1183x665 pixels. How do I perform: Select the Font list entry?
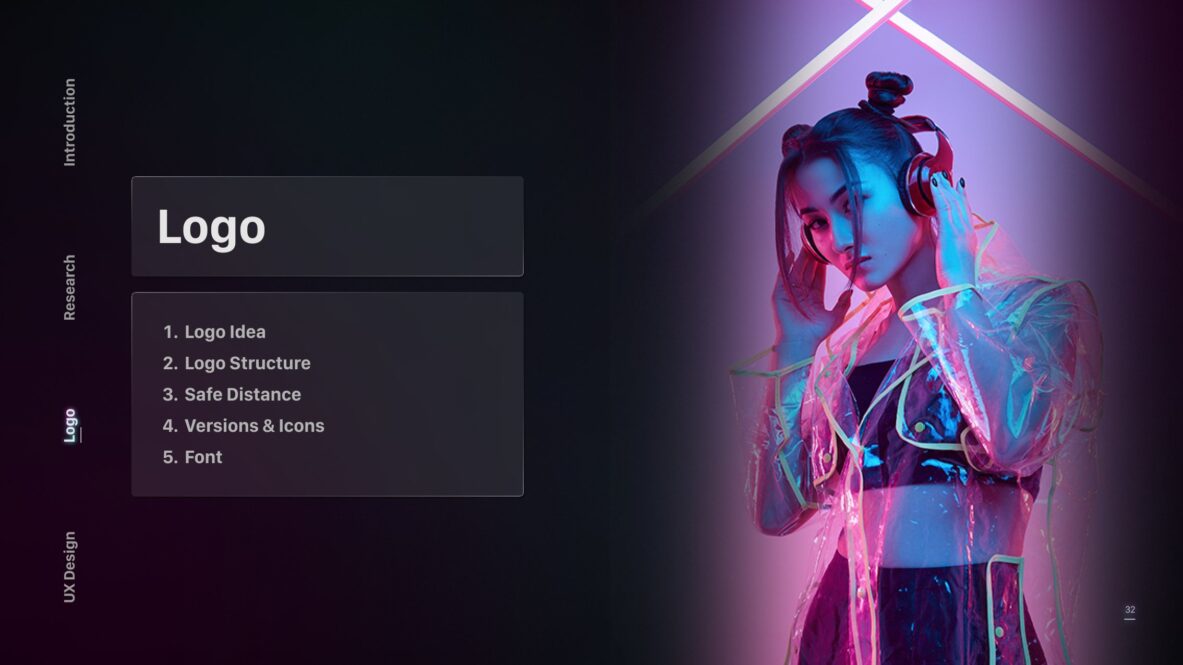pos(203,457)
